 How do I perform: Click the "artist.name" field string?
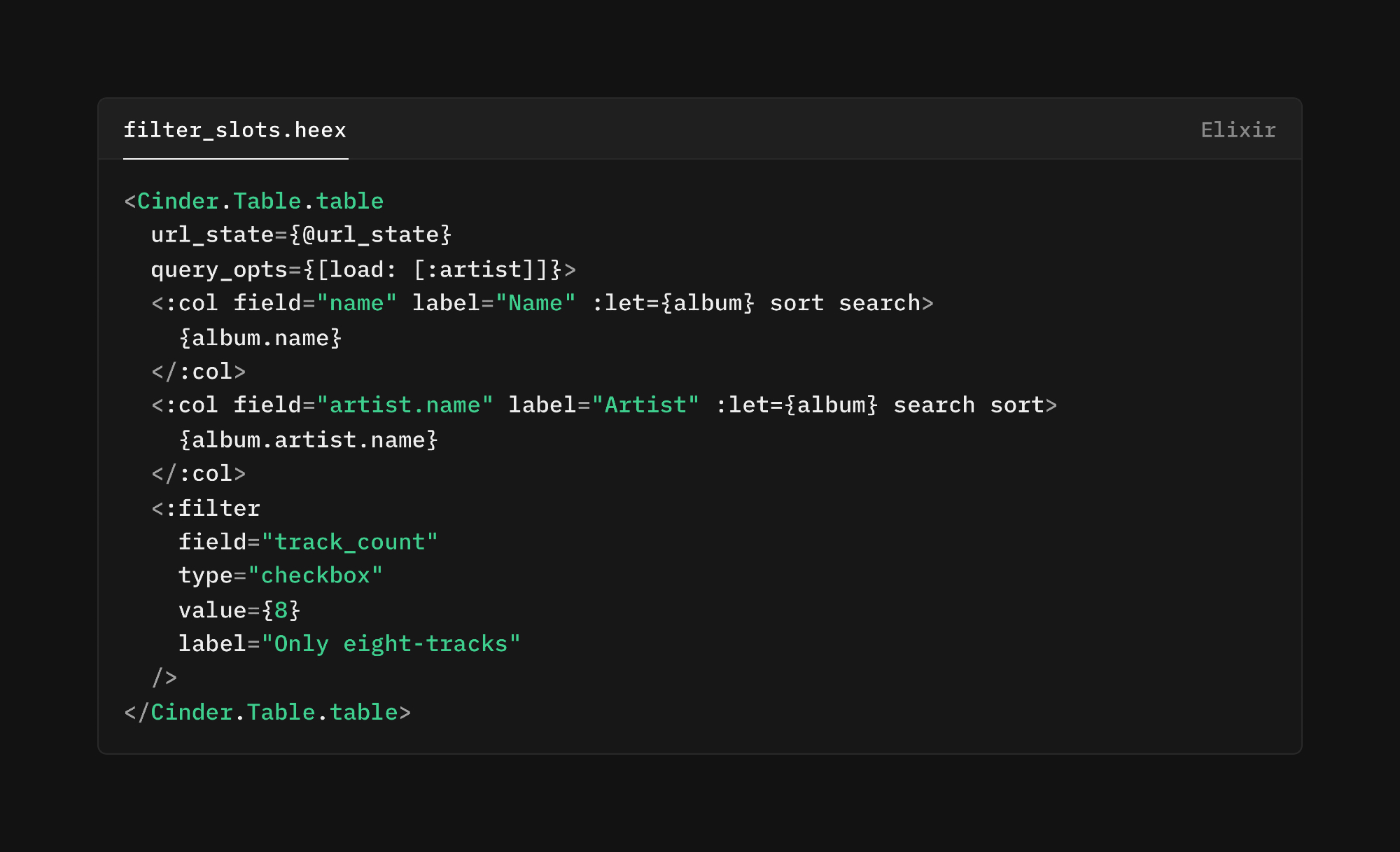405,406
